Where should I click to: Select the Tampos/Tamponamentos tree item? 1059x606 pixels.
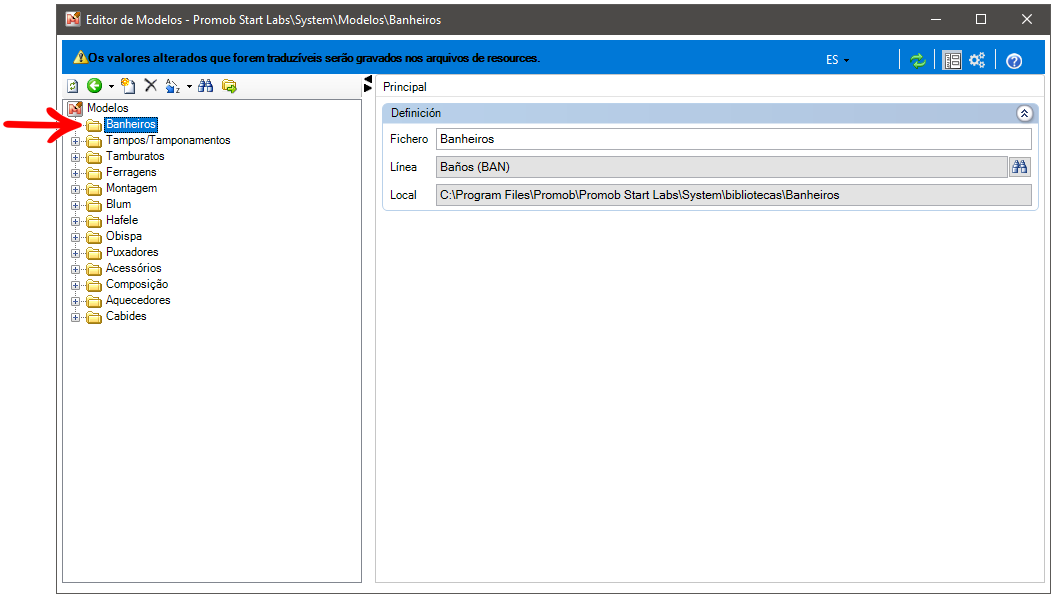(x=168, y=140)
